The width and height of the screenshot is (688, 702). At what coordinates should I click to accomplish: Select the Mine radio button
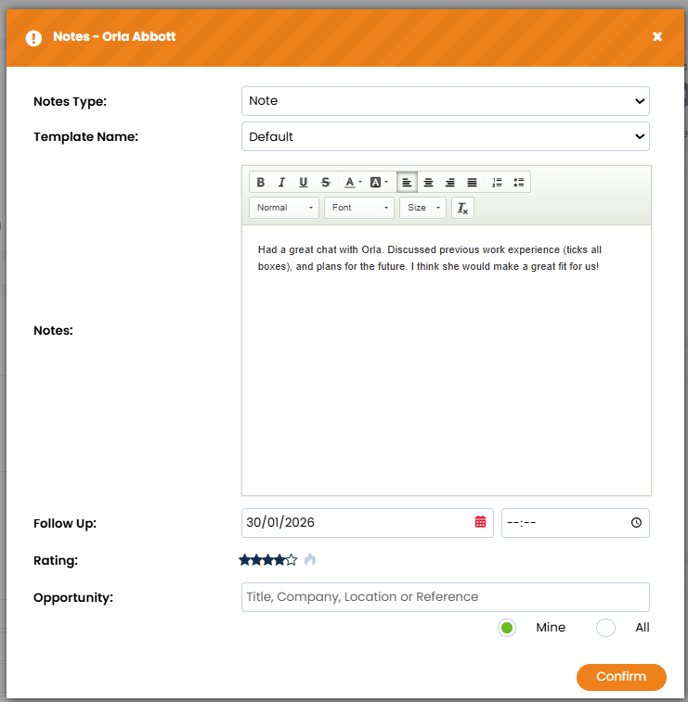[x=507, y=628]
